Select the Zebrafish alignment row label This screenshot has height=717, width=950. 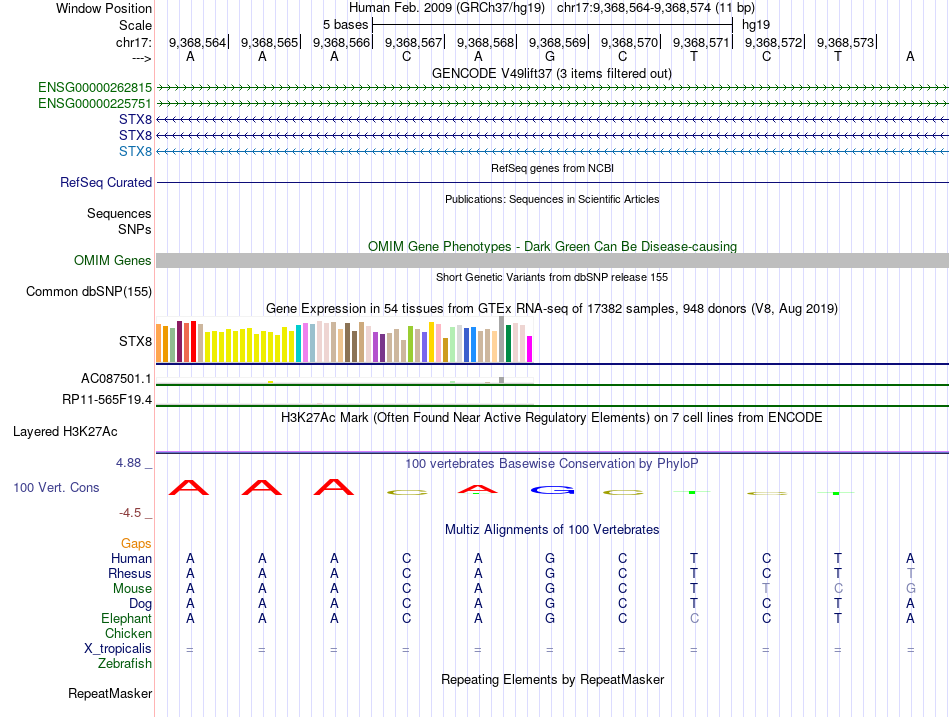pos(125,664)
